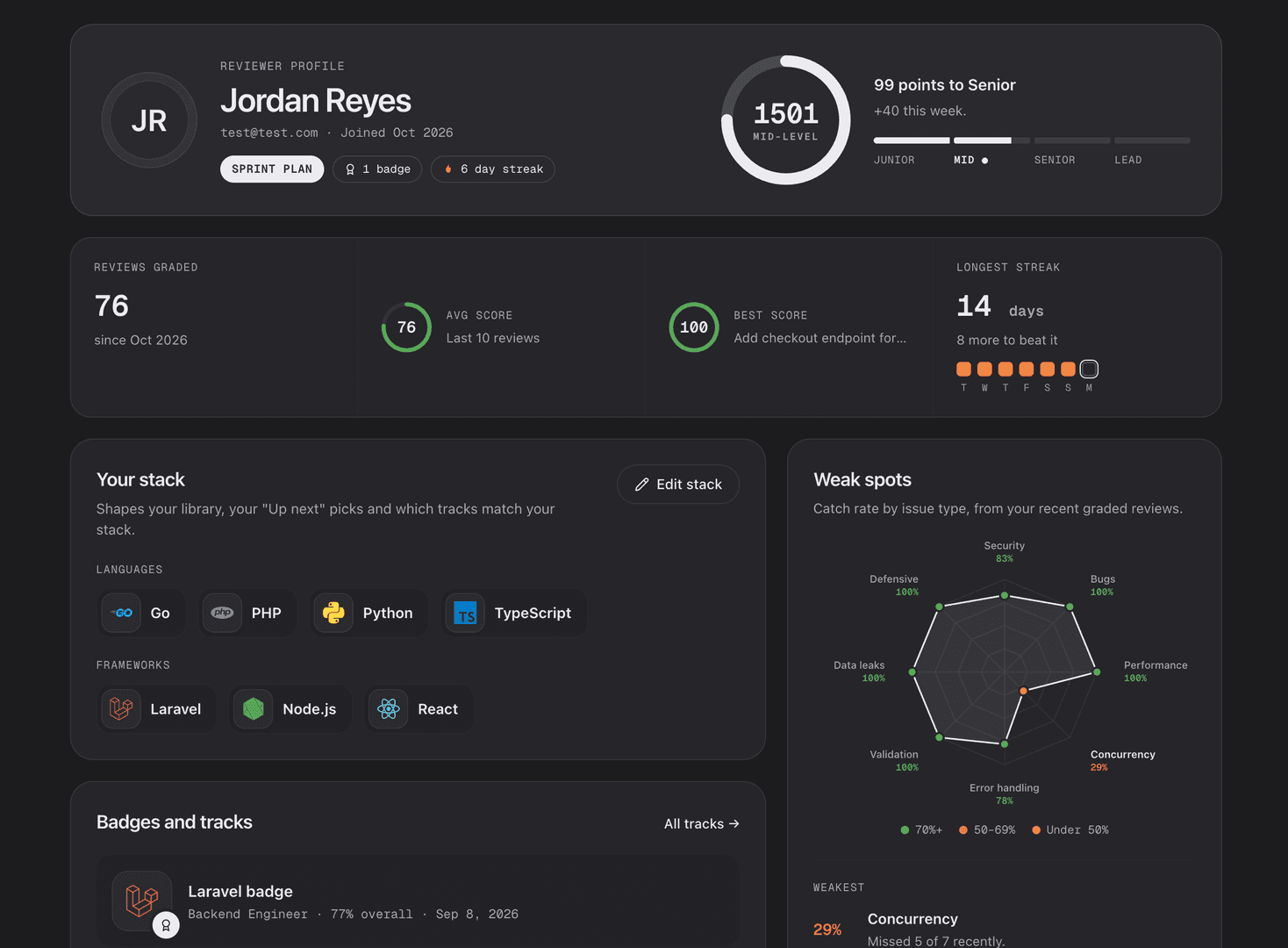Click the 'Error handling' radar label
The height and width of the screenshot is (948, 1288).
click(1005, 787)
